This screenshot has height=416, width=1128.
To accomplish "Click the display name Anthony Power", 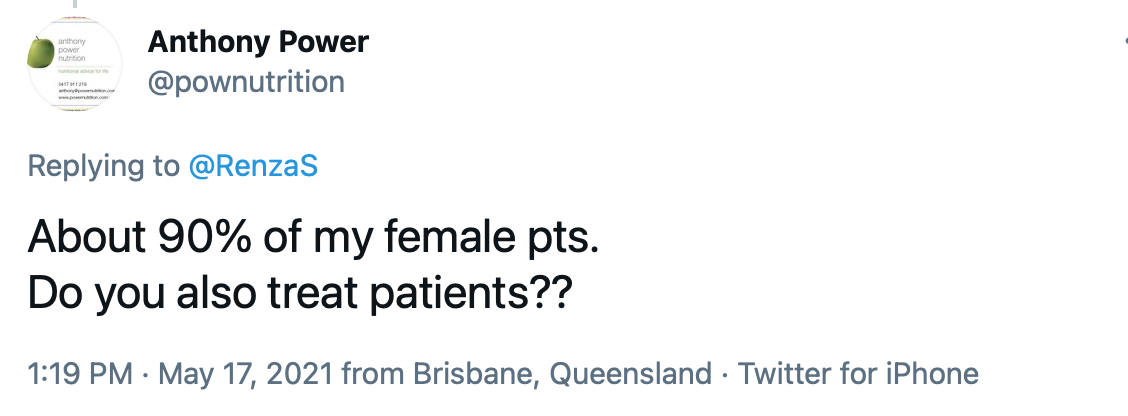I will 258,42.
